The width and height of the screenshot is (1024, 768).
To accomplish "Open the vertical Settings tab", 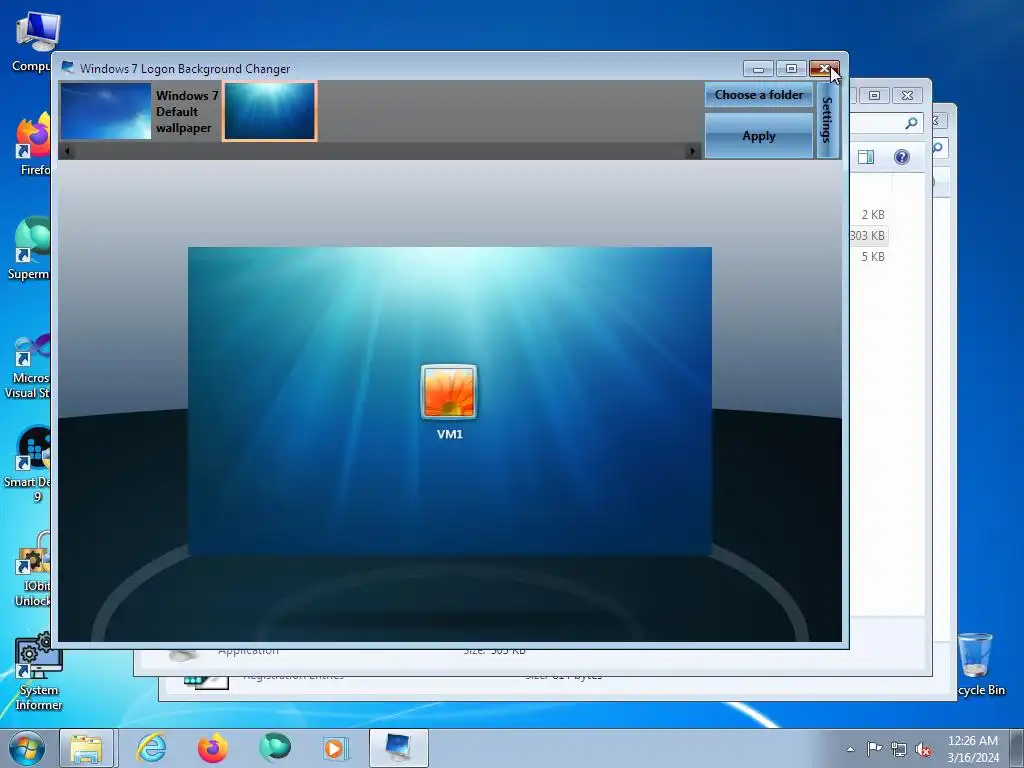I will [827, 120].
